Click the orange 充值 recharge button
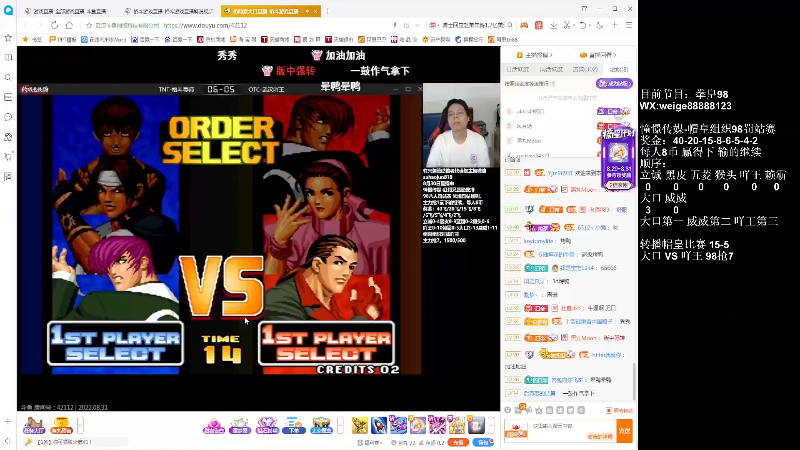Viewport: 800px width, 450px height. coord(458,442)
